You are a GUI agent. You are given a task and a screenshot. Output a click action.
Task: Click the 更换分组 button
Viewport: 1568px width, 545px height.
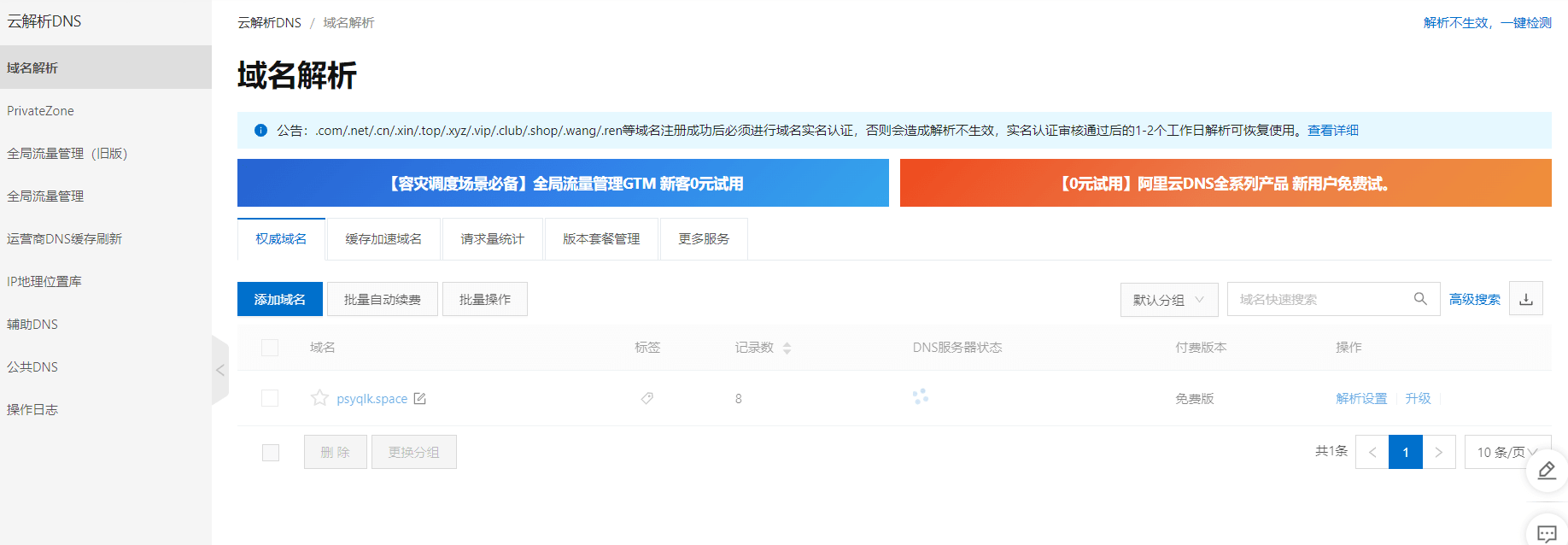click(x=414, y=452)
